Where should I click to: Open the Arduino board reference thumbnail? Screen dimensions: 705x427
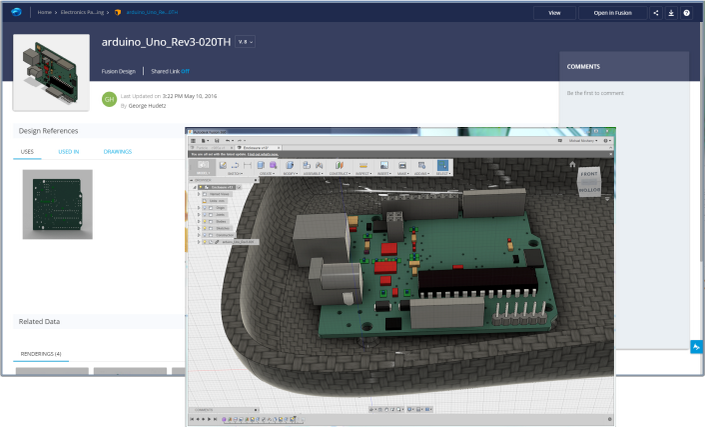click(x=58, y=204)
